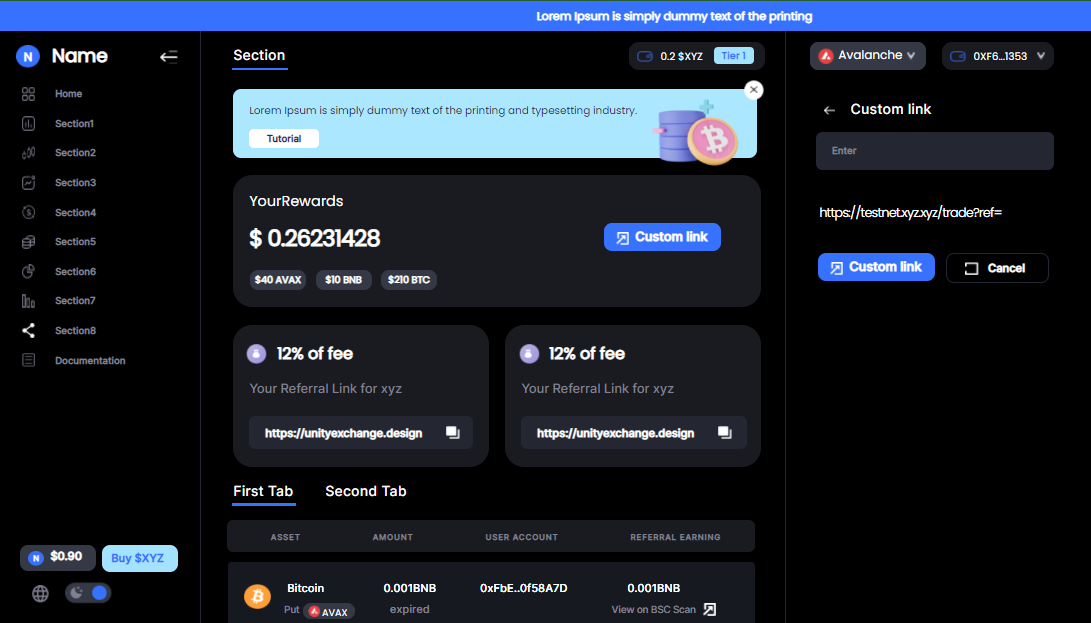Open Section1 via its bar chart icon

coord(28,123)
